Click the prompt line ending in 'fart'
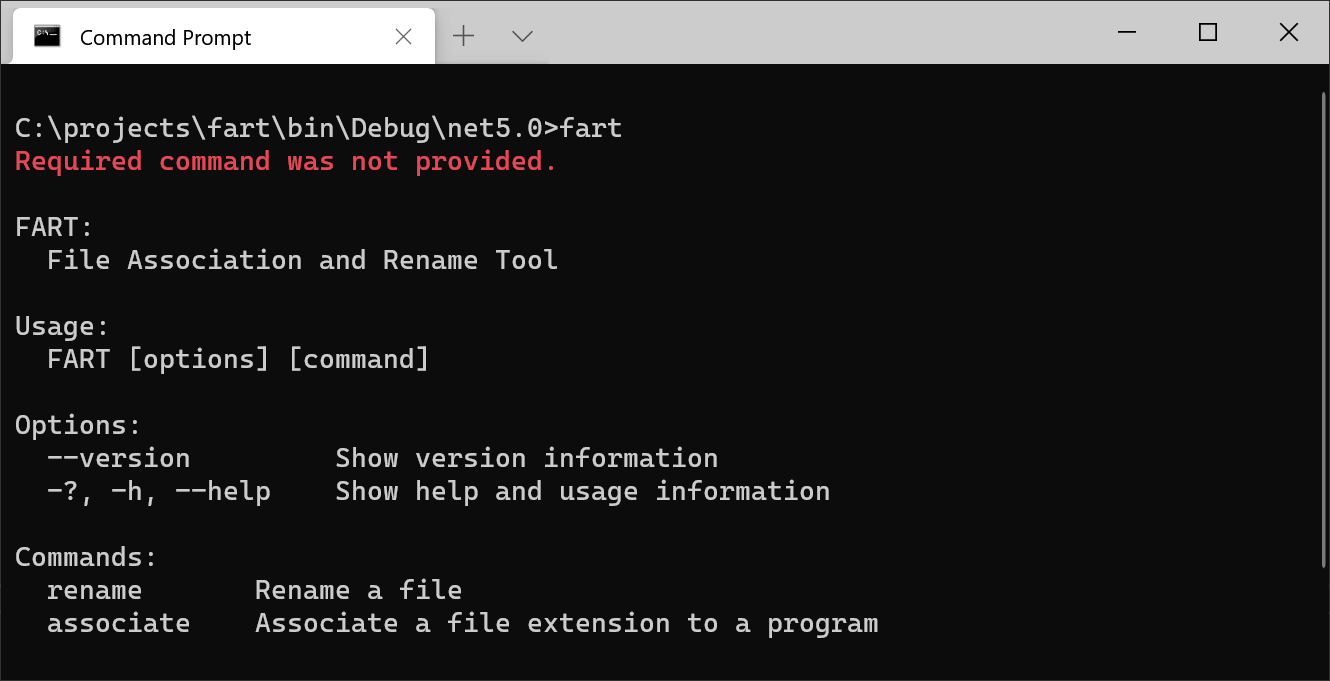The width and height of the screenshot is (1330, 681). pyautogui.click(x=319, y=128)
